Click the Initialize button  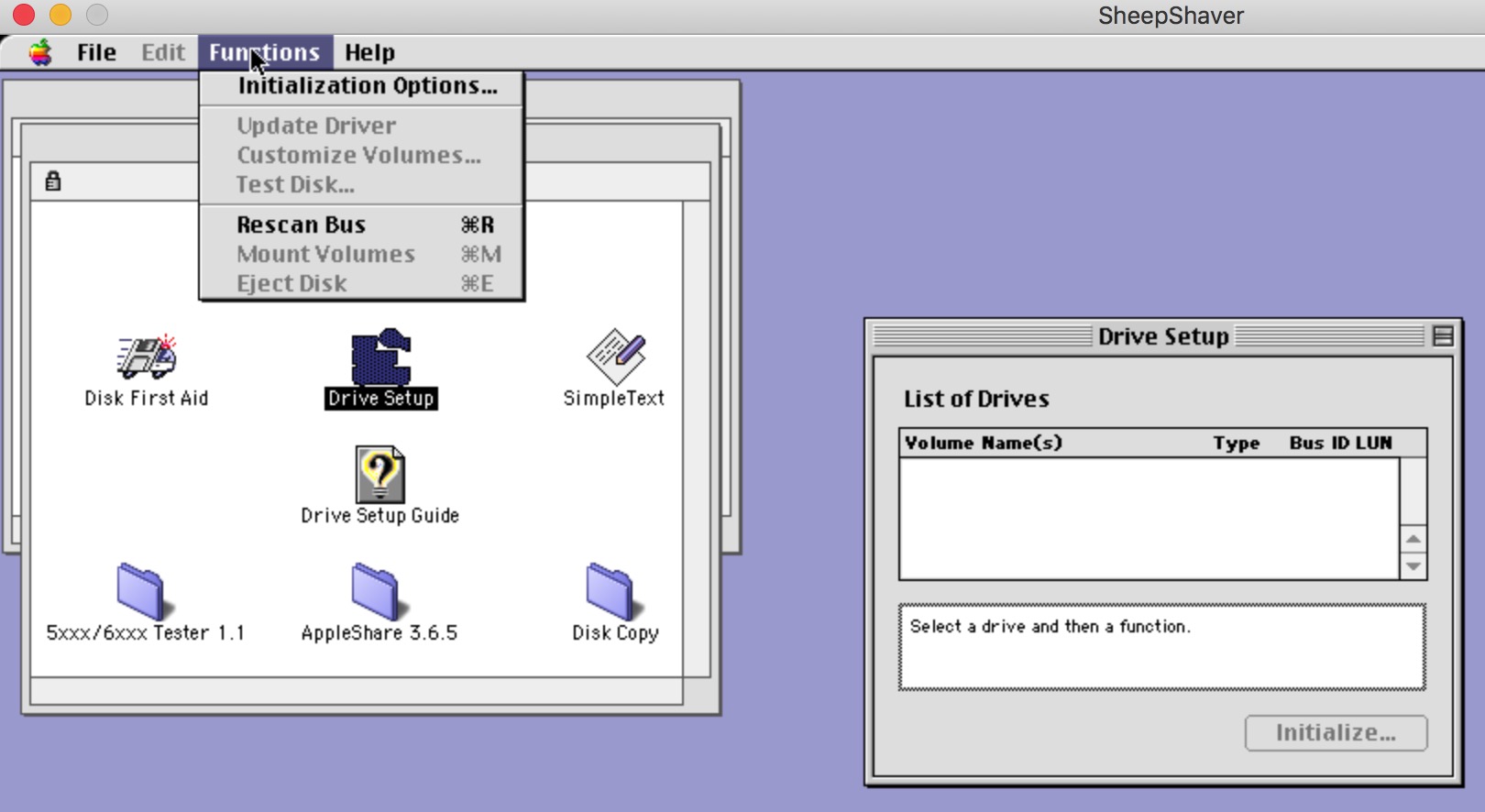tap(1336, 733)
